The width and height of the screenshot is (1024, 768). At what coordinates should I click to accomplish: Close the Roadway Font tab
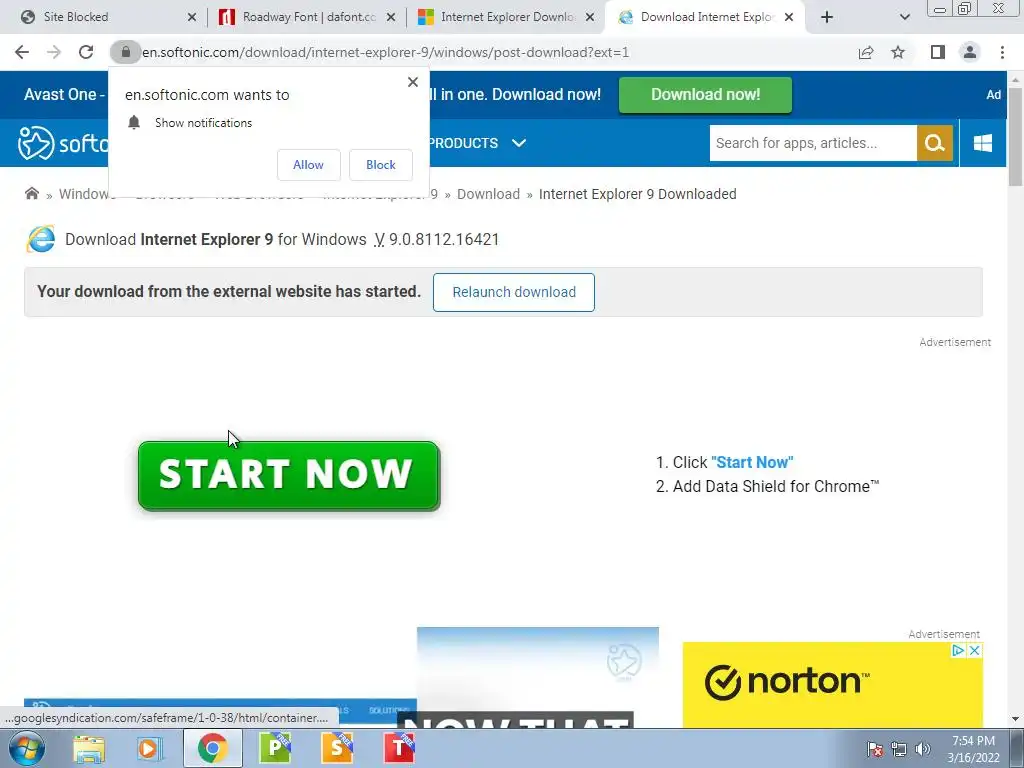tap(391, 17)
